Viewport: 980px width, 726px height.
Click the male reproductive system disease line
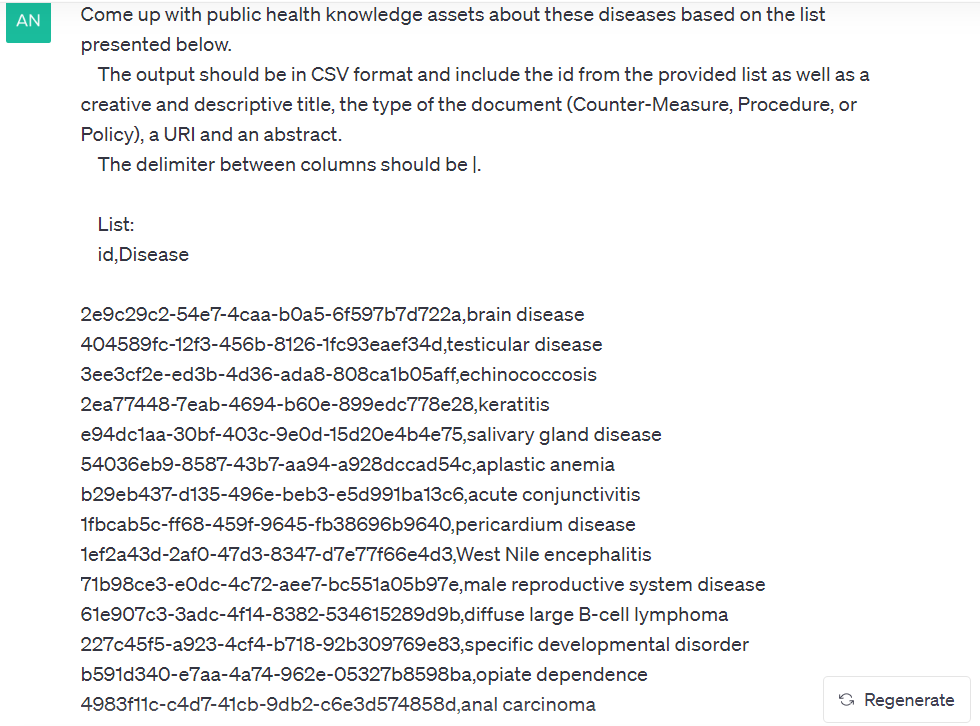pyautogui.click(x=423, y=584)
